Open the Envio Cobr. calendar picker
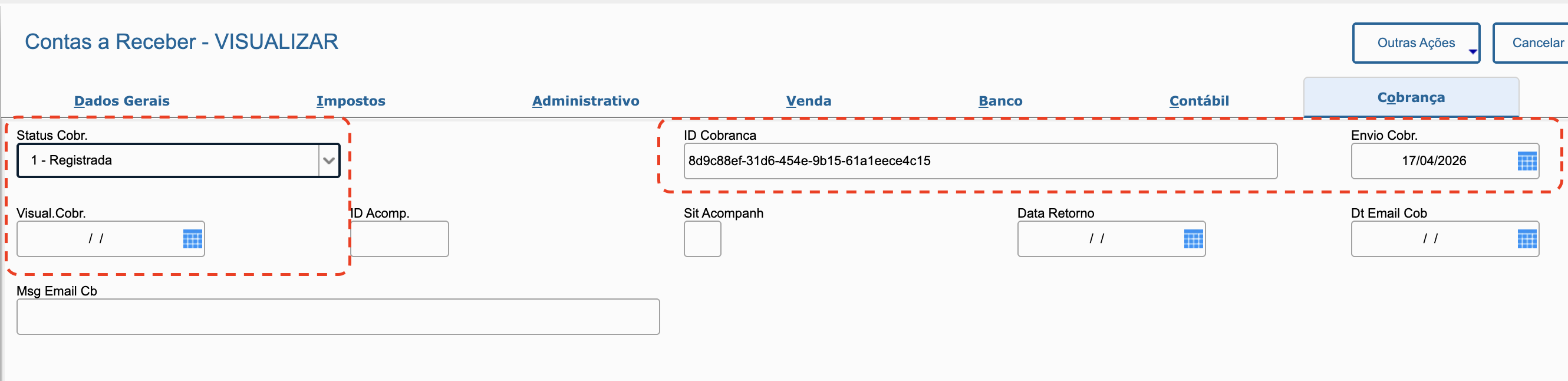Viewport: 1568px width, 381px height. tap(1527, 161)
